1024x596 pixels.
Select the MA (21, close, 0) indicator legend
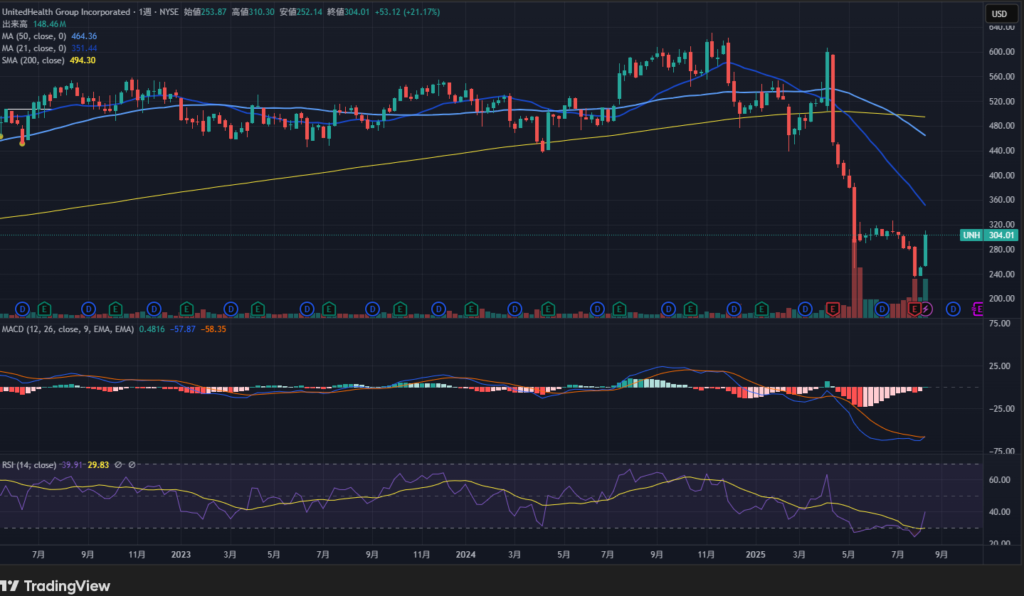[34, 48]
